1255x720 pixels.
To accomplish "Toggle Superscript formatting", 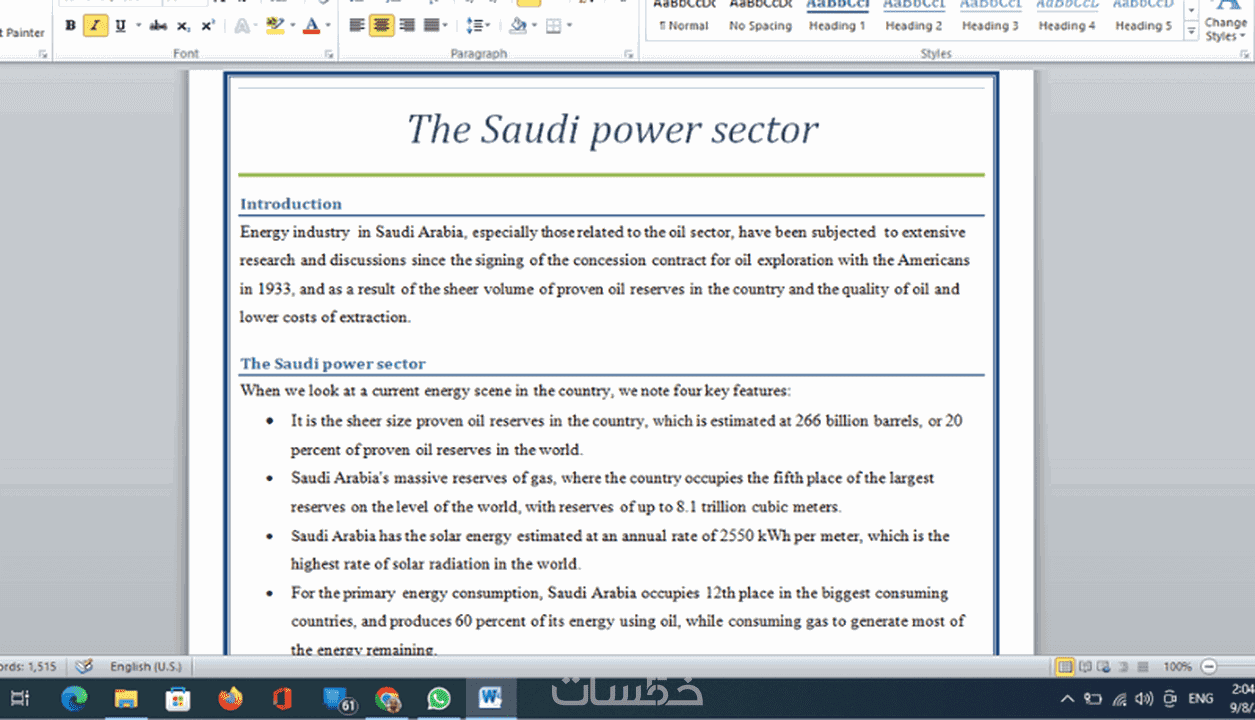I will tap(208, 26).
